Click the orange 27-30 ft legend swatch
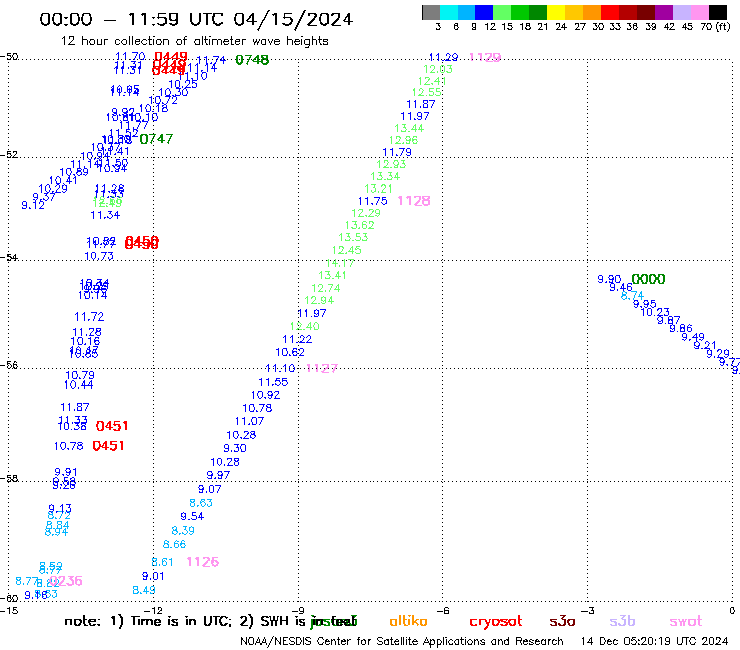The height and width of the screenshot is (650, 740). (592, 12)
